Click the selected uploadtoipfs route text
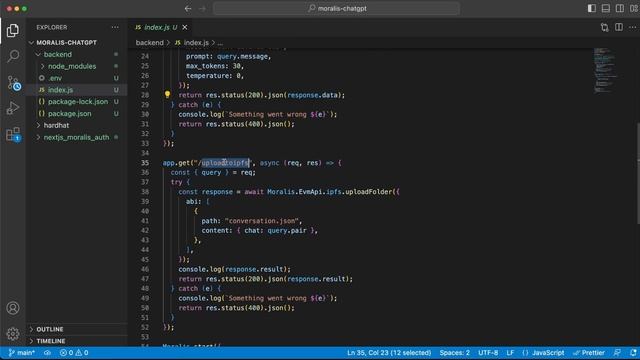Image resolution: width=640 pixels, height=360 pixels. click(x=225, y=163)
